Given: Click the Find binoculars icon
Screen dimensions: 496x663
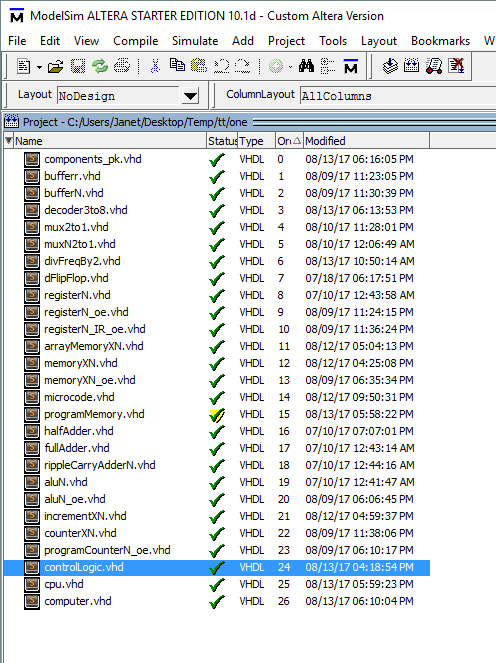Looking at the screenshot, I should point(306,66).
